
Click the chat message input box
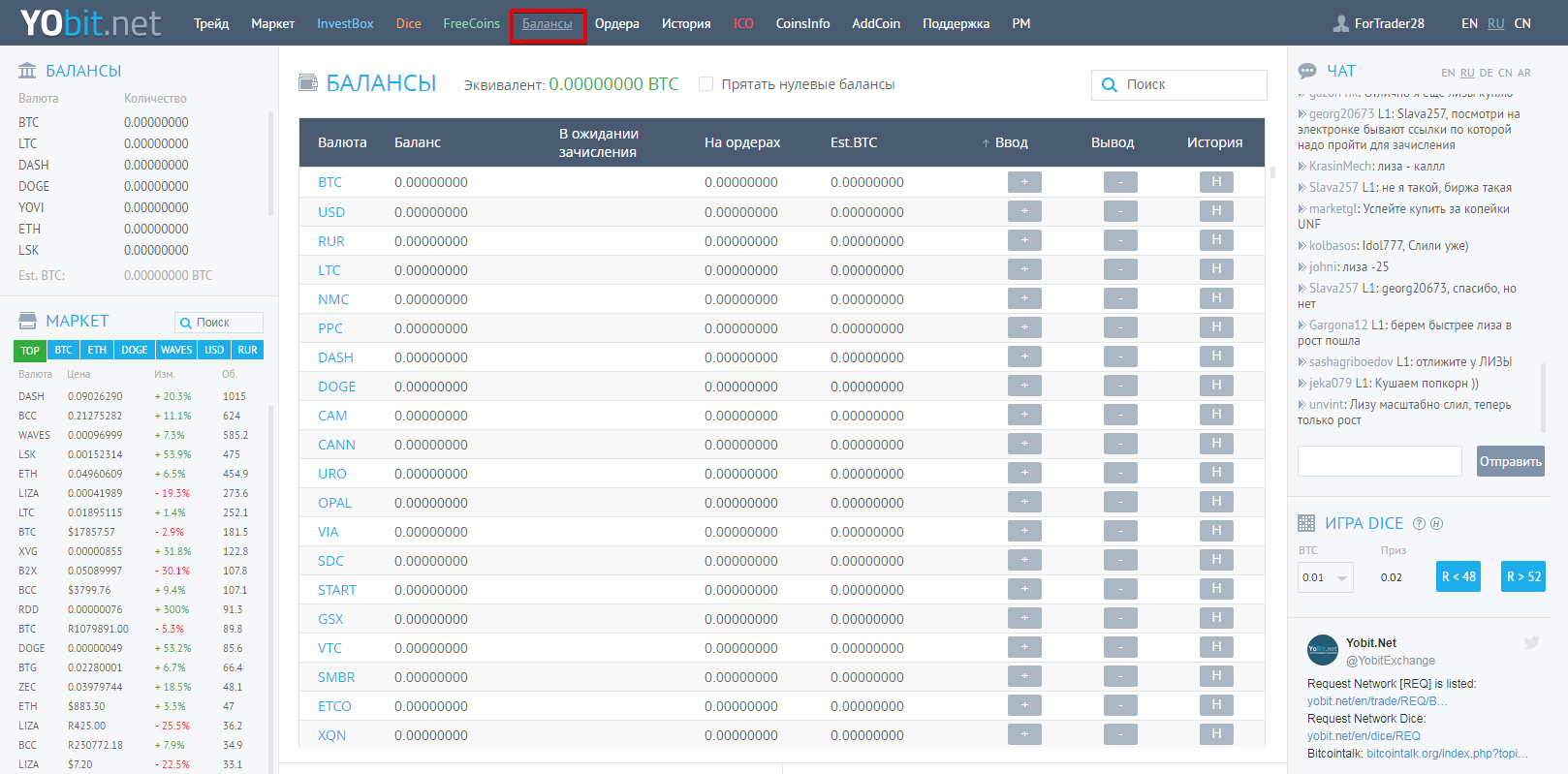coord(1380,461)
